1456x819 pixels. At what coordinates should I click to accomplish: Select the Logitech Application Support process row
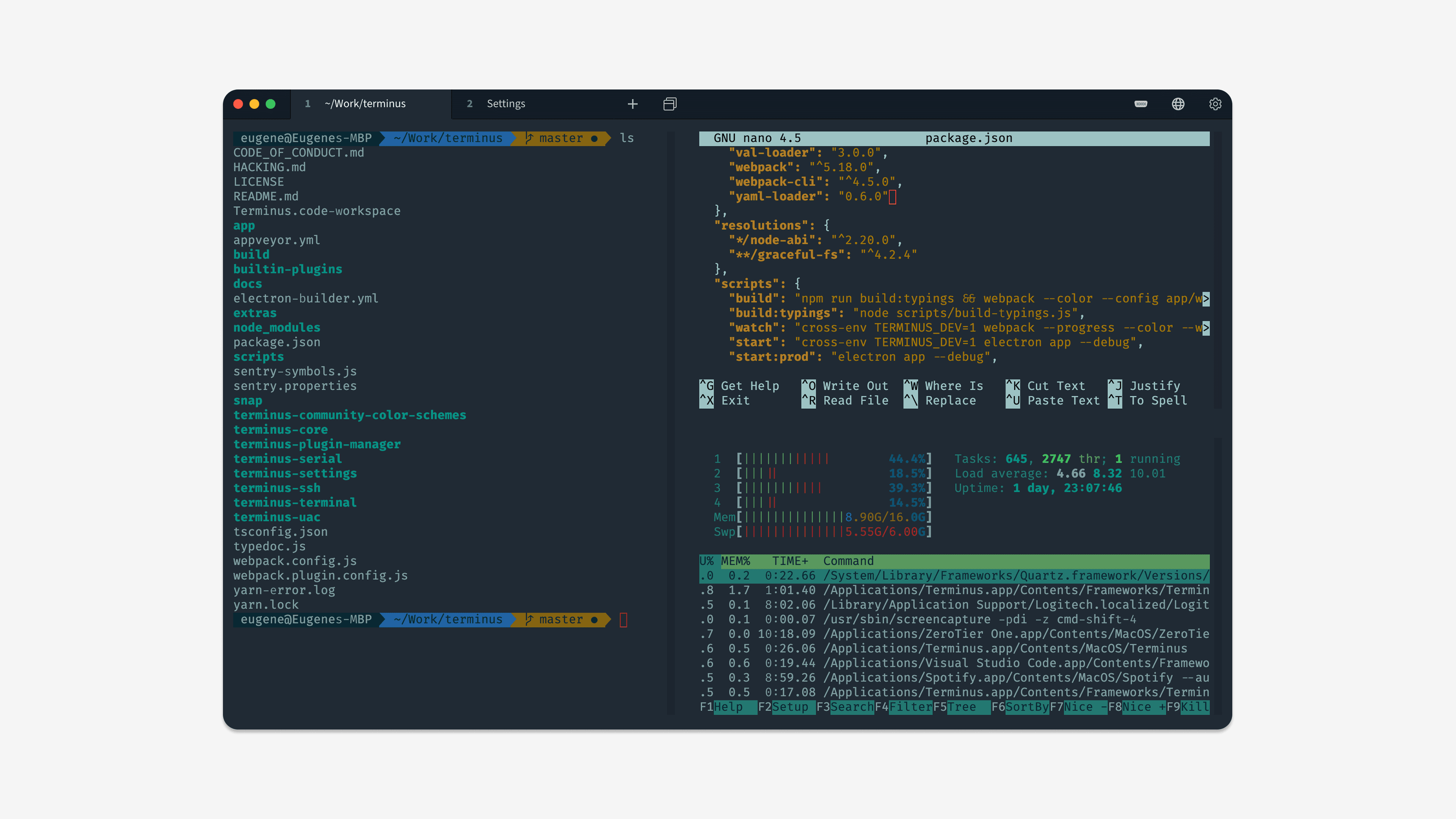[954, 605]
